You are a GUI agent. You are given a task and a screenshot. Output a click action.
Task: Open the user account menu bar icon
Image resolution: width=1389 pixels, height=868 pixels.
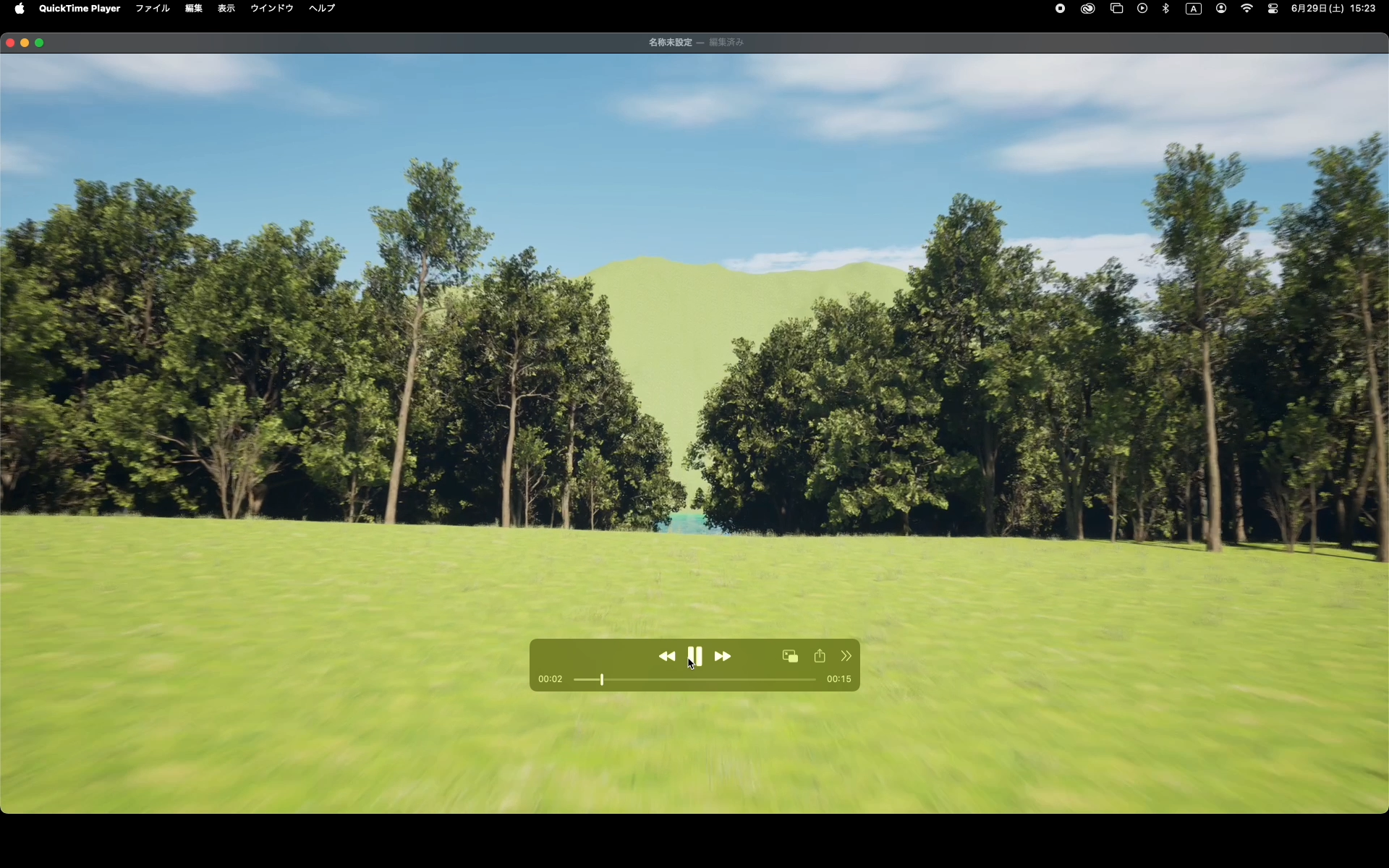pos(1221,9)
